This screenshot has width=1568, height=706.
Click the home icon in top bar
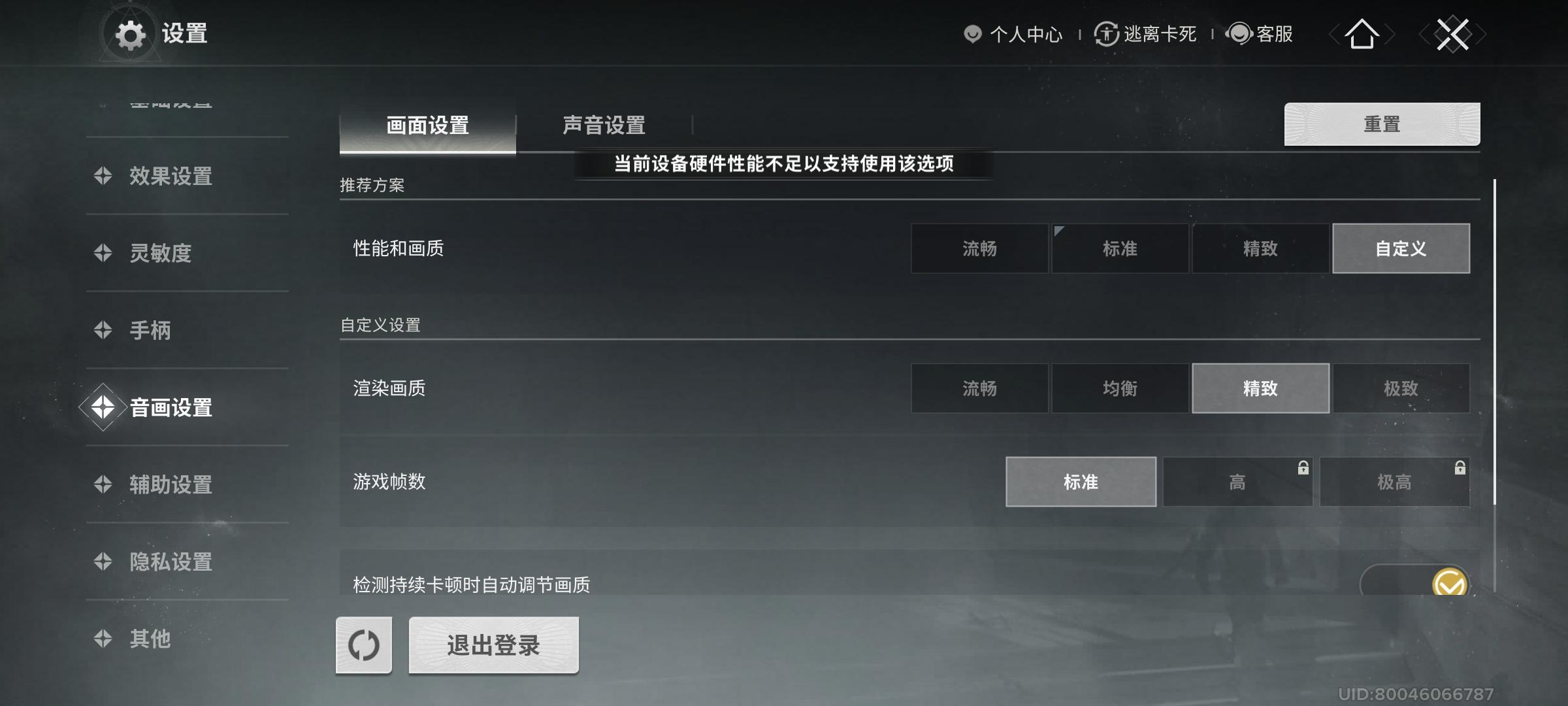point(1362,34)
